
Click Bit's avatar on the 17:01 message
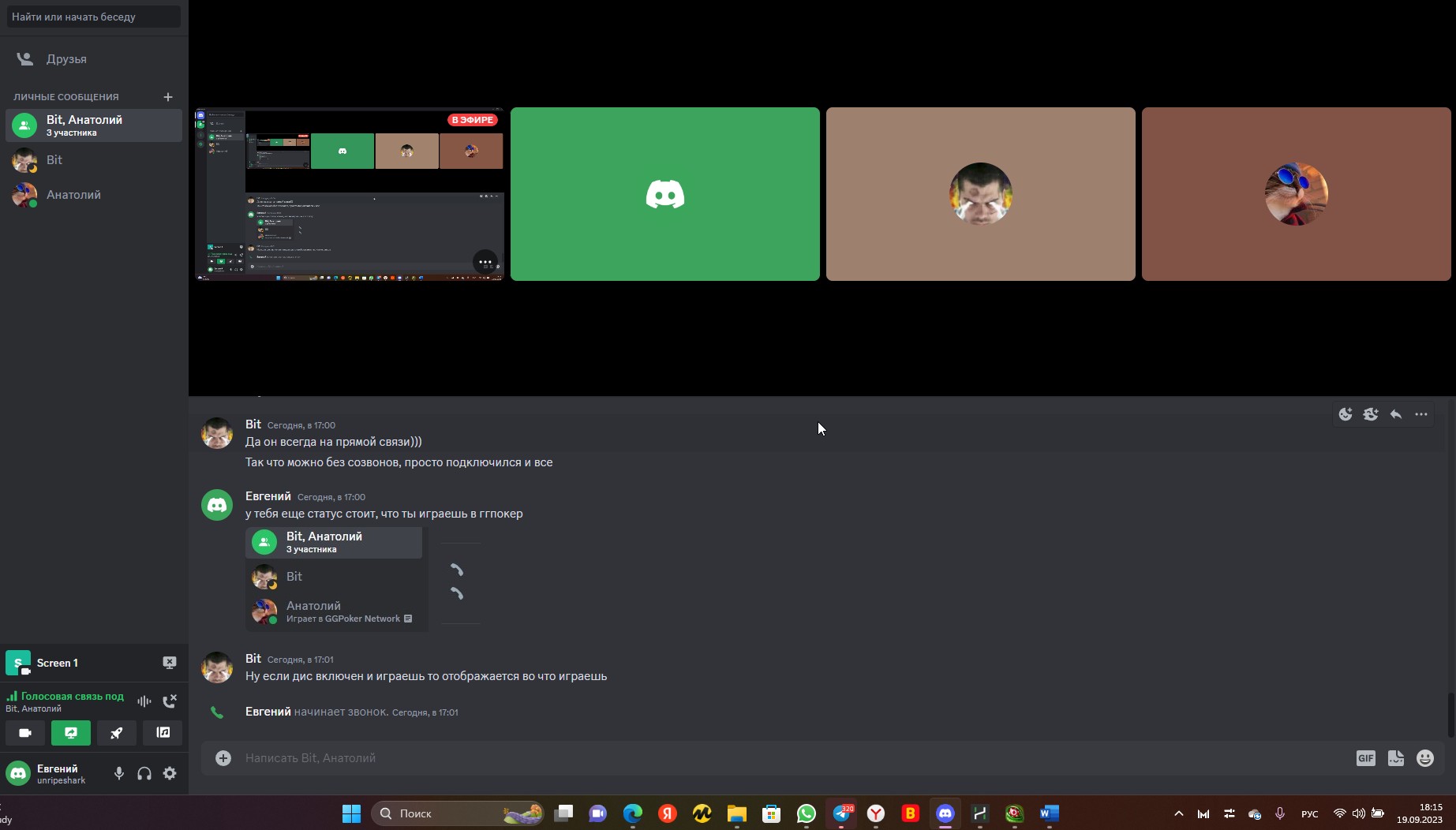(x=217, y=667)
